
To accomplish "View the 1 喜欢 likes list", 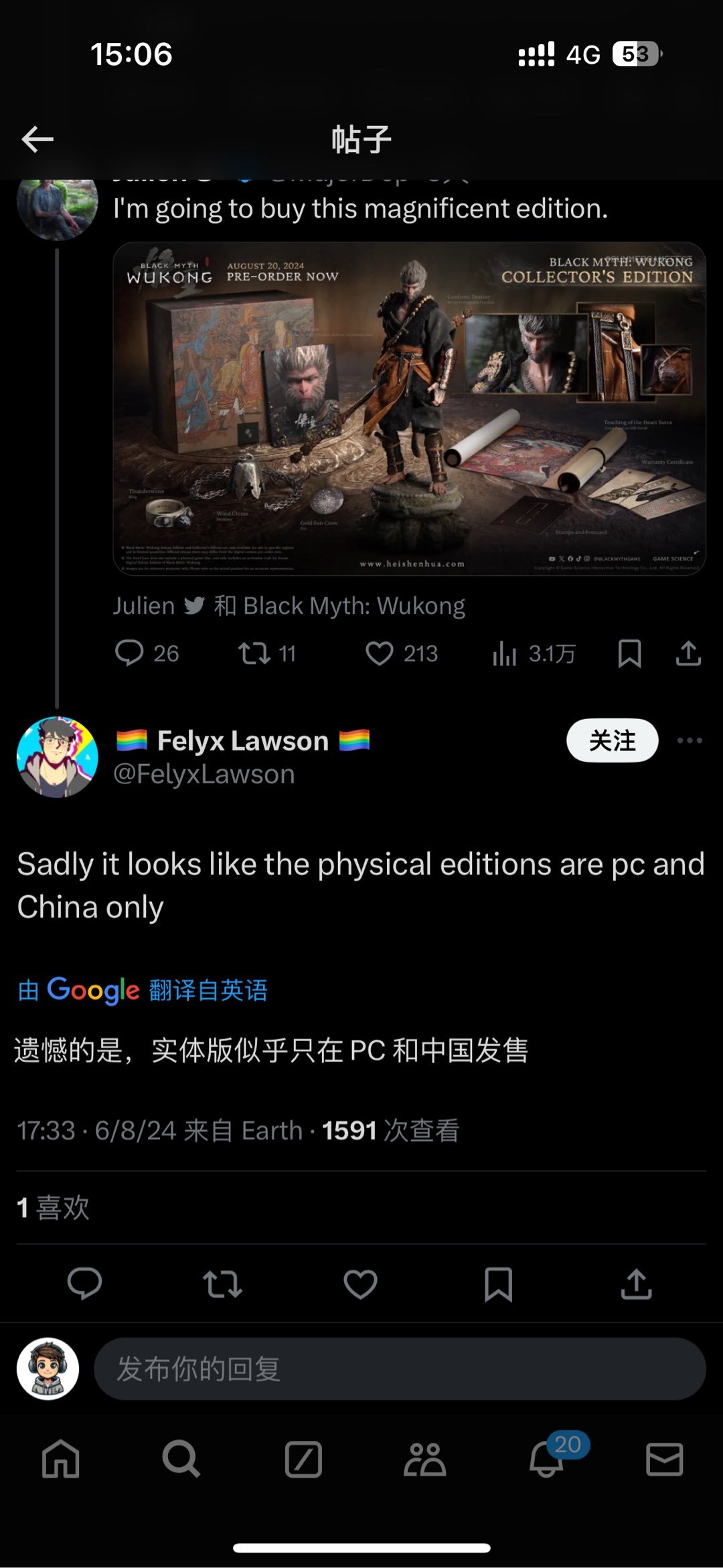I will tap(53, 1208).
